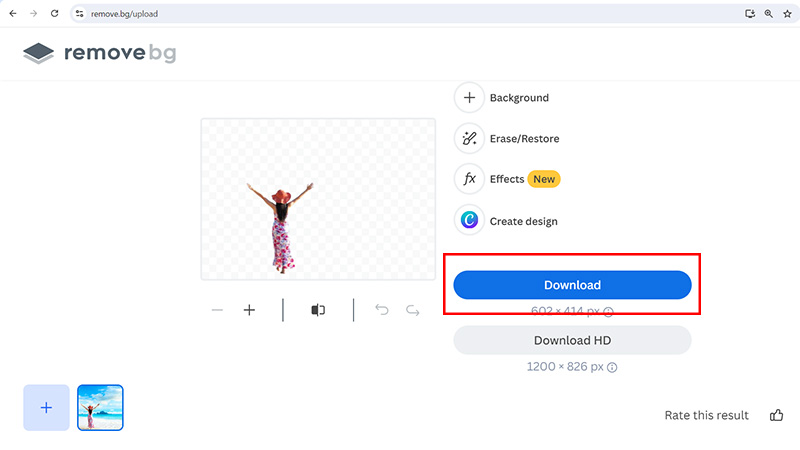Show info for Download HD size

point(612,368)
